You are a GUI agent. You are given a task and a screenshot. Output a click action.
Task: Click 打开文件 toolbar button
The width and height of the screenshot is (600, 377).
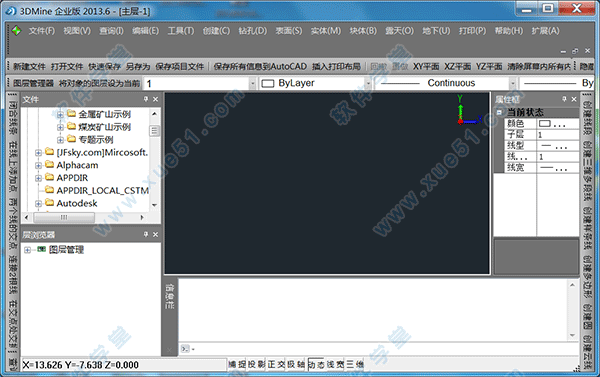tap(67, 67)
